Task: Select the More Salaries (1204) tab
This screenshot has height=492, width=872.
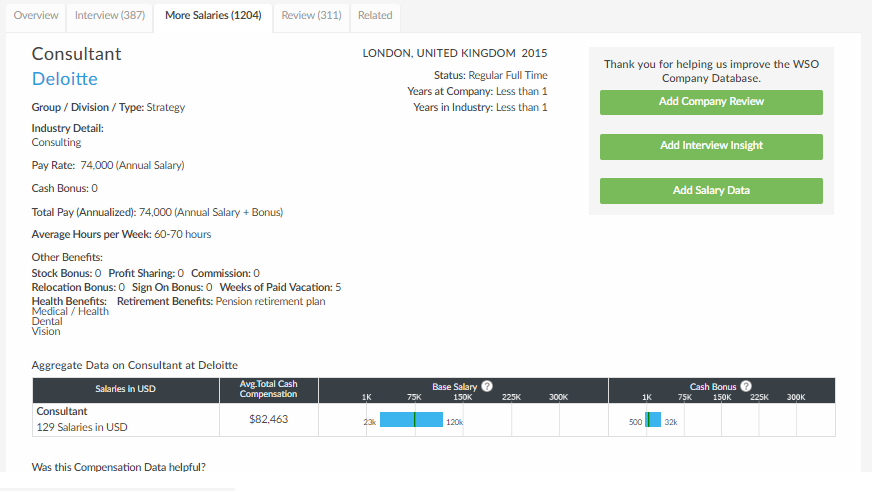Action: coord(213,16)
